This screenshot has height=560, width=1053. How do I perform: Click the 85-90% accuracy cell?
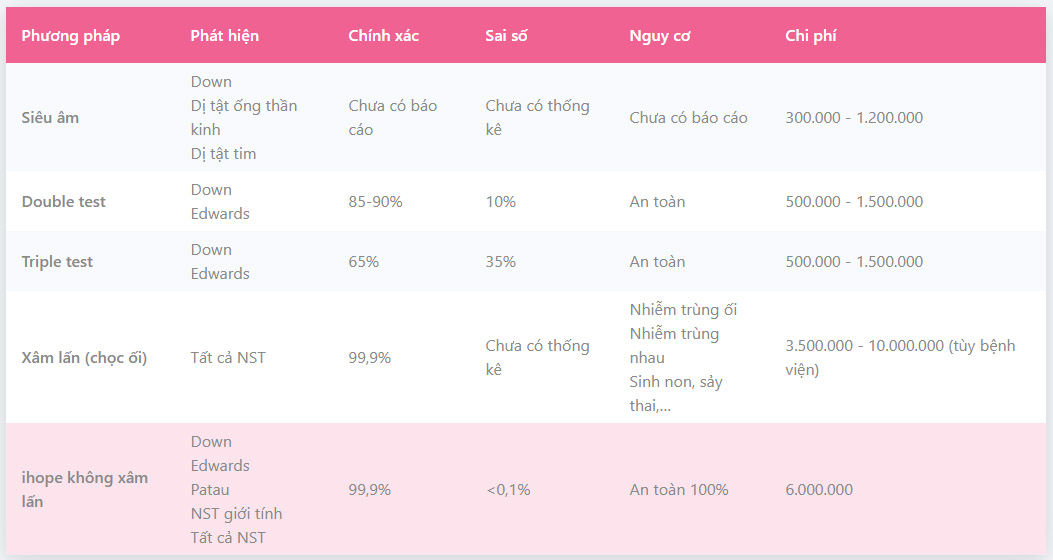click(375, 201)
